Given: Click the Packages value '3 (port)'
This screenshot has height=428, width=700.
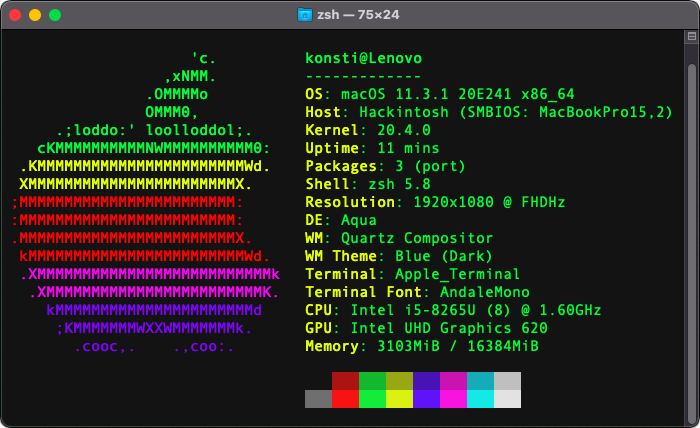Looking at the screenshot, I should (x=430, y=166).
